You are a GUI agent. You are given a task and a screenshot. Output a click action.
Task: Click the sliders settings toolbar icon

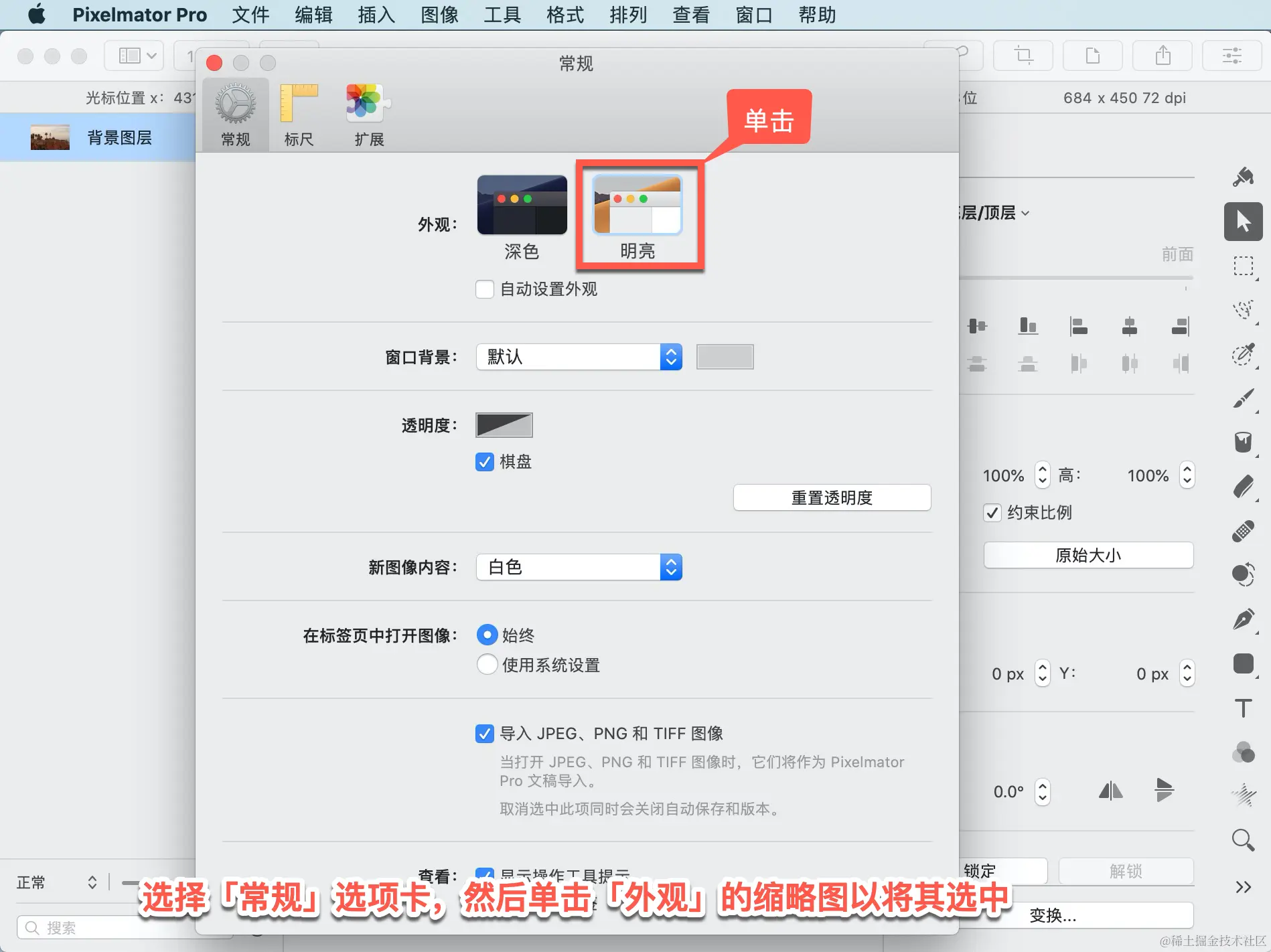point(1232,56)
